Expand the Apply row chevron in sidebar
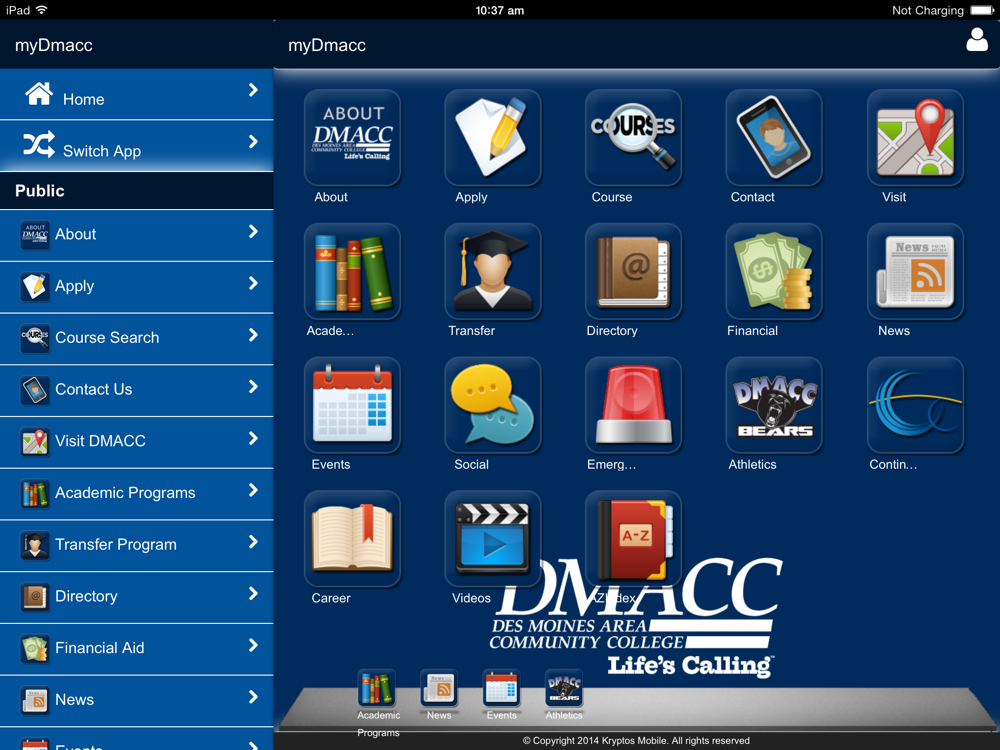 point(253,283)
